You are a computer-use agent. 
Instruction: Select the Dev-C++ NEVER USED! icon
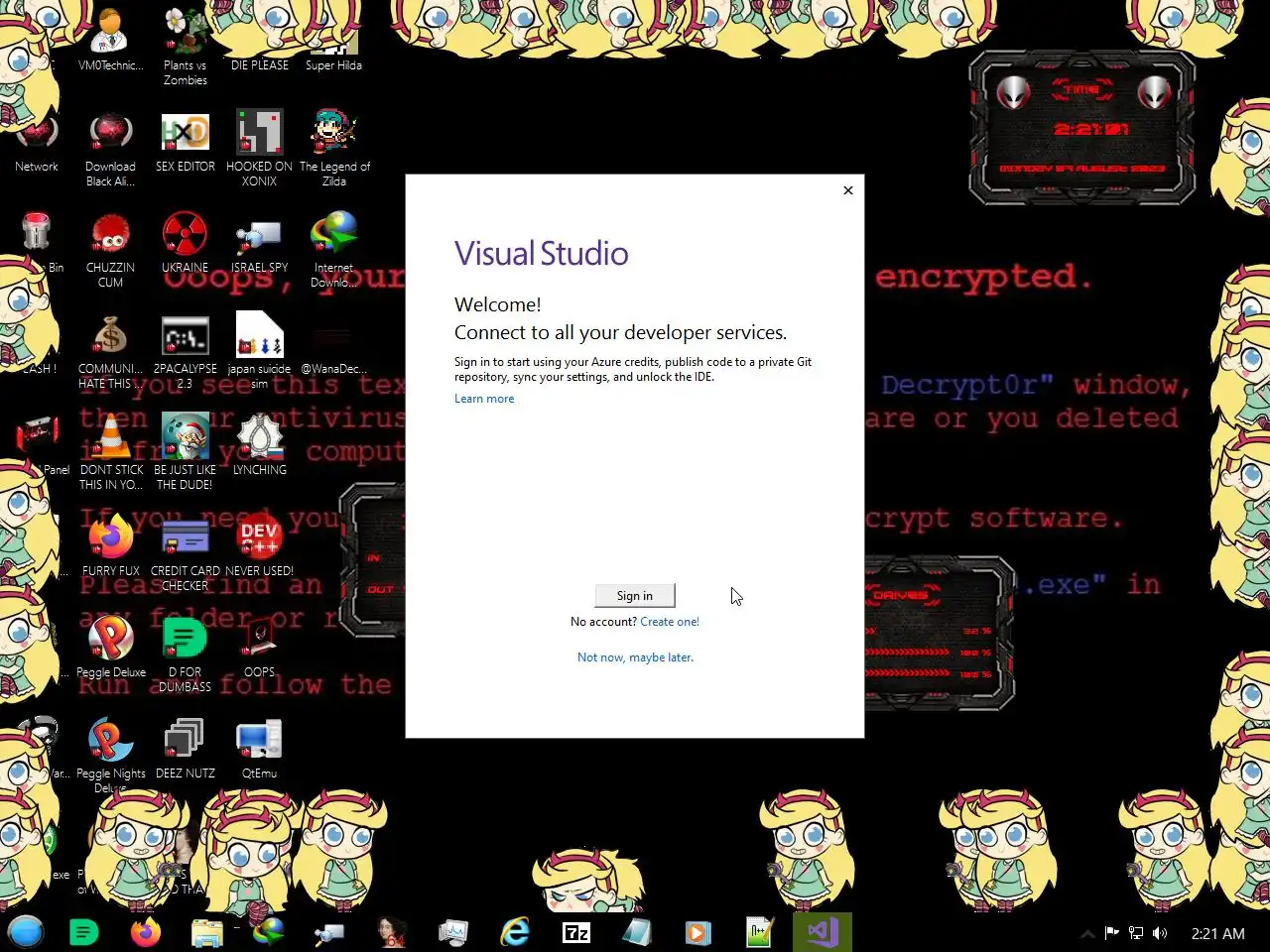[259, 546]
